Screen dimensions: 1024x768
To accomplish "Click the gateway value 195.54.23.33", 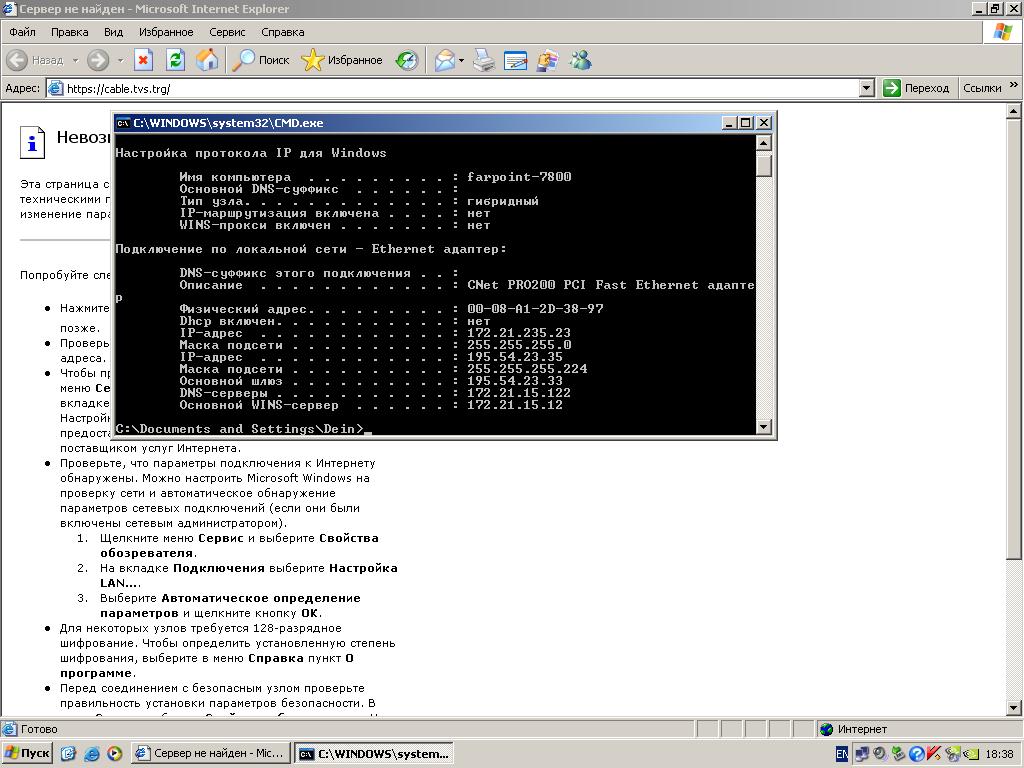I will [515, 381].
